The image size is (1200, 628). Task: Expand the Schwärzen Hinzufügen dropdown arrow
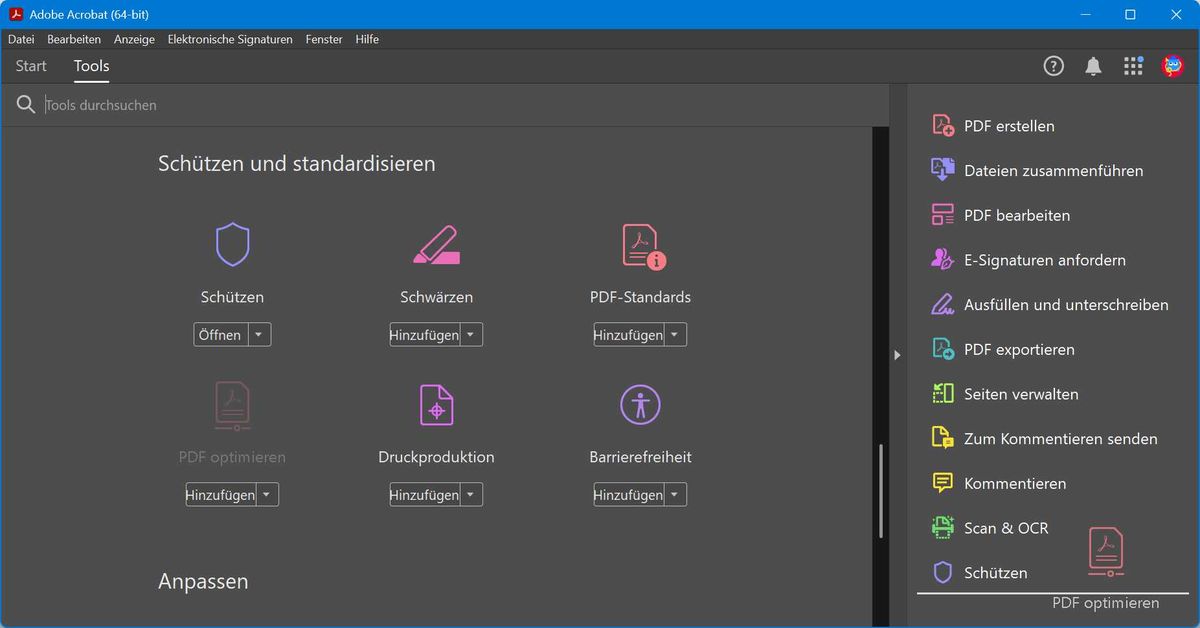point(471,335)
